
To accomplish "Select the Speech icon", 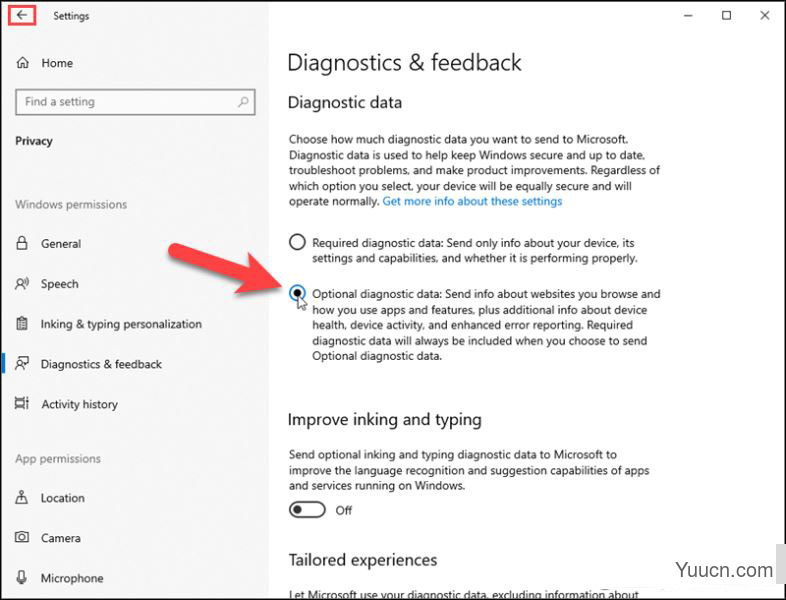I will (x=22, y=284).
